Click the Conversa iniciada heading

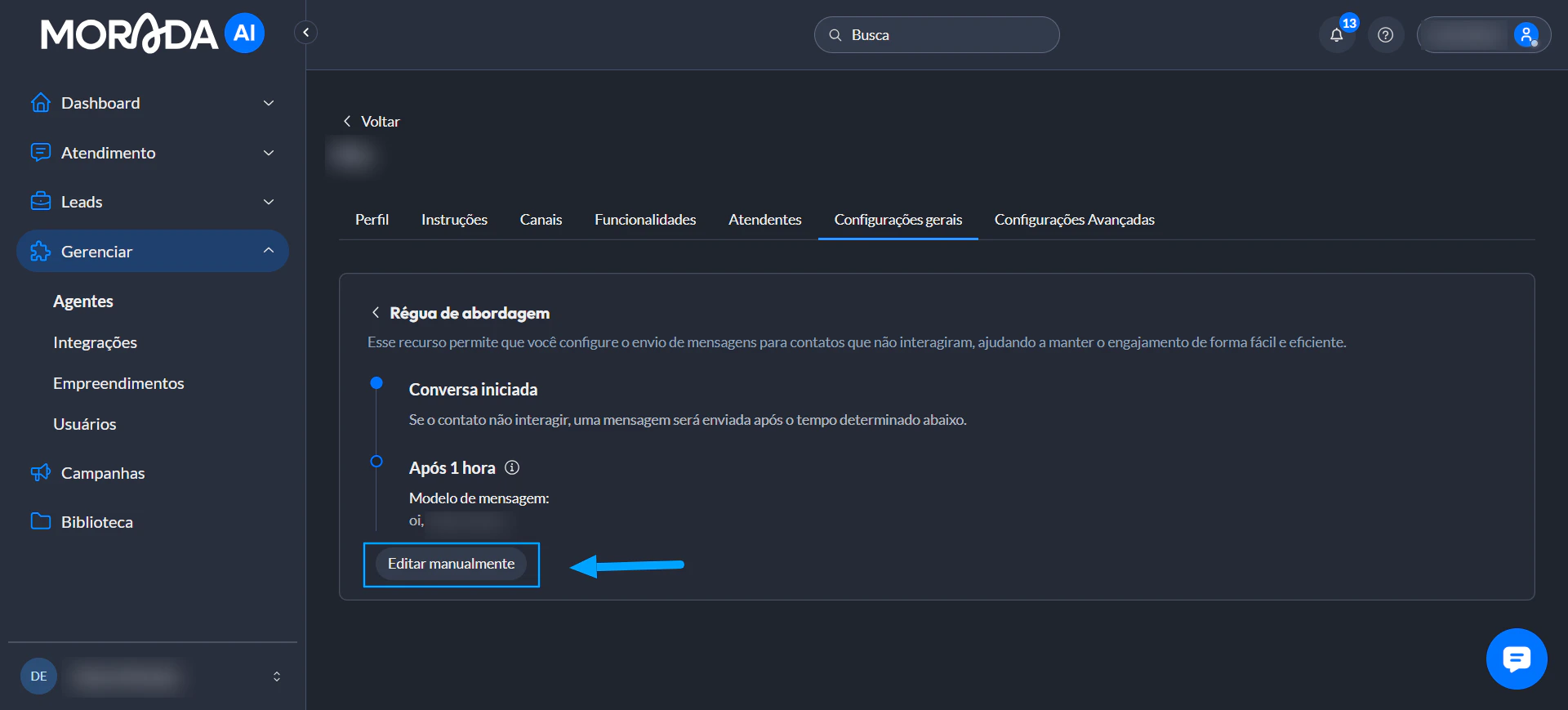(x=473, y=390)
